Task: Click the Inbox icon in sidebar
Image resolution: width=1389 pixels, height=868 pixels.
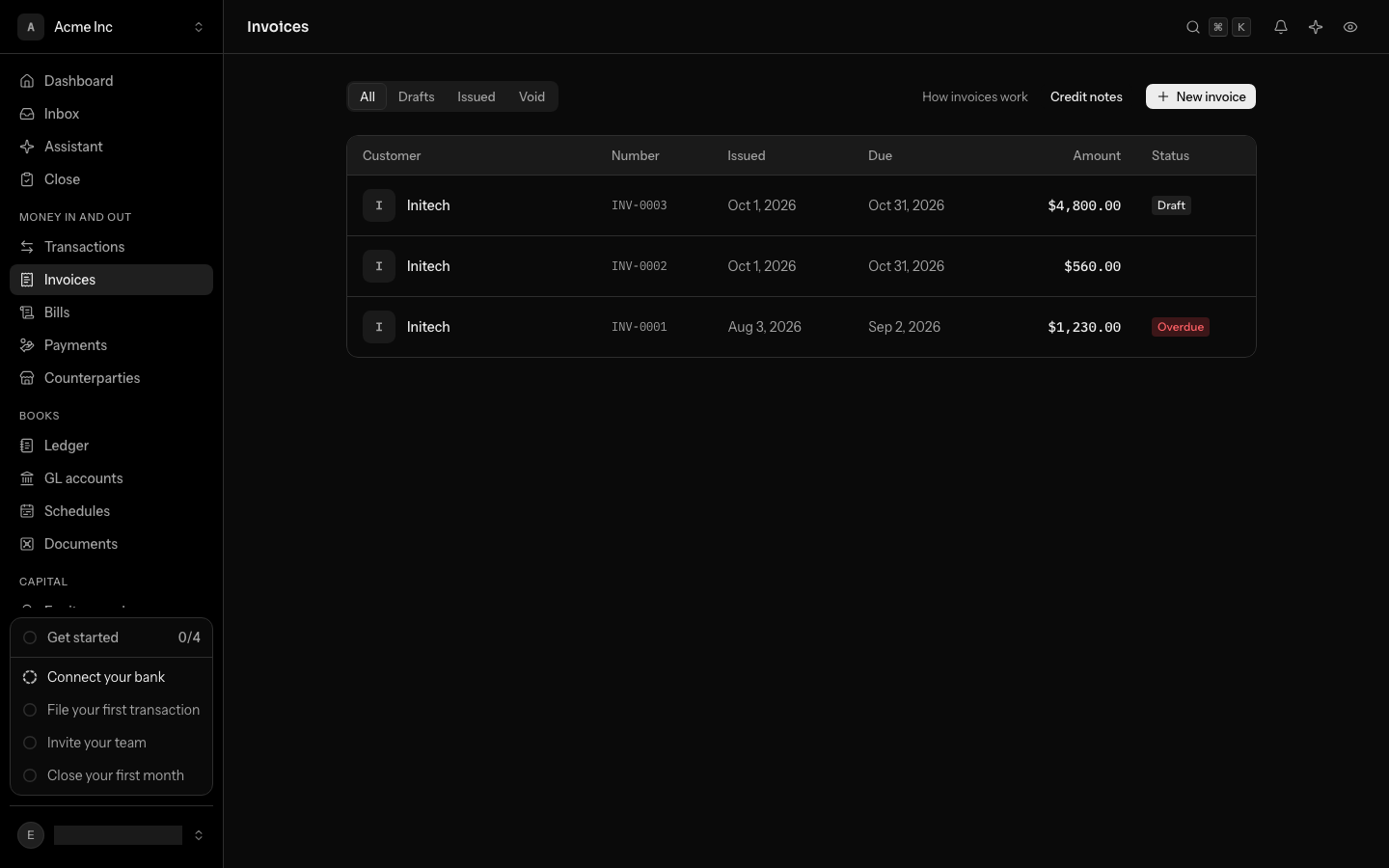Action: pyautogui.click(x=27, y=114)
